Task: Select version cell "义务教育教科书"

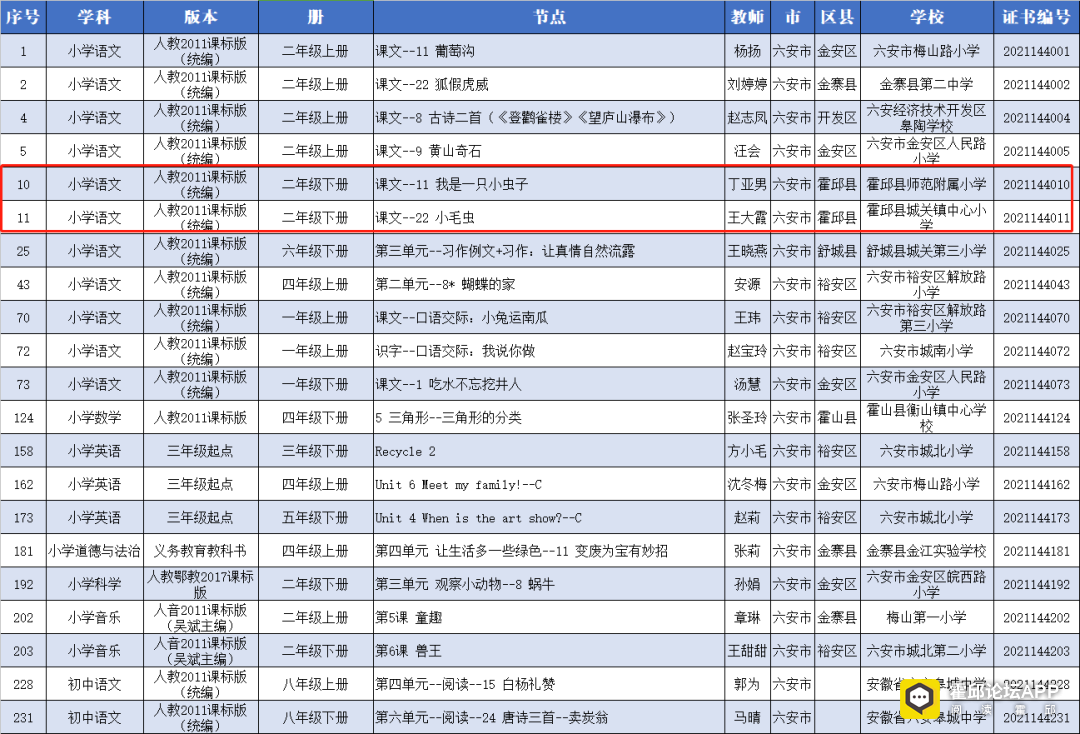Action: pyautogui.click(x=201, y=551)
